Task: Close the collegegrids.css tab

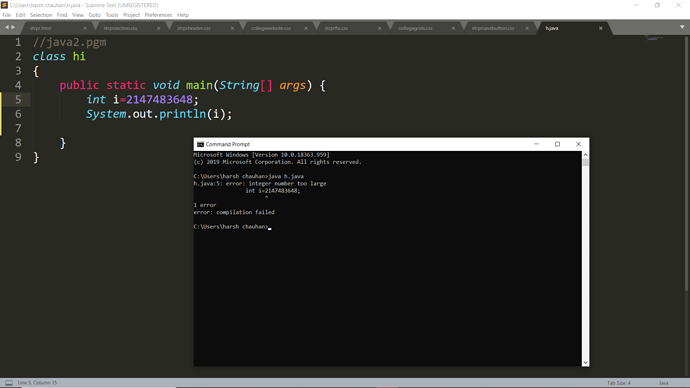Action: click(453, 28)
